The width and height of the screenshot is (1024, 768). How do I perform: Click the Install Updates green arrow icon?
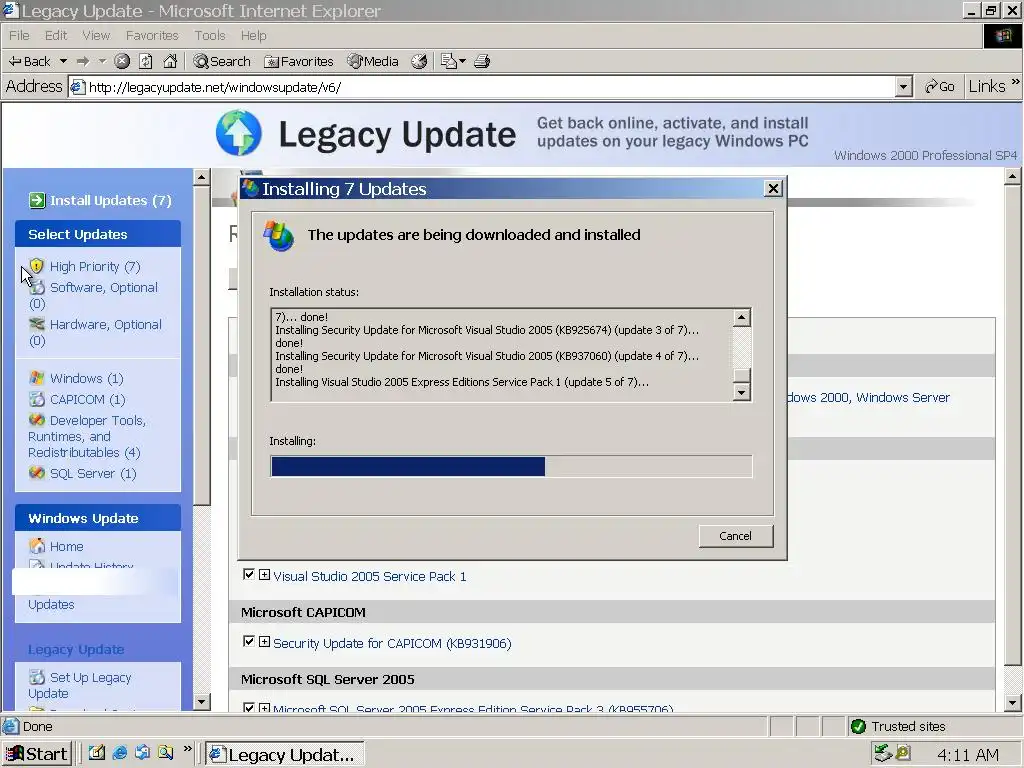(x=37, y=200)
